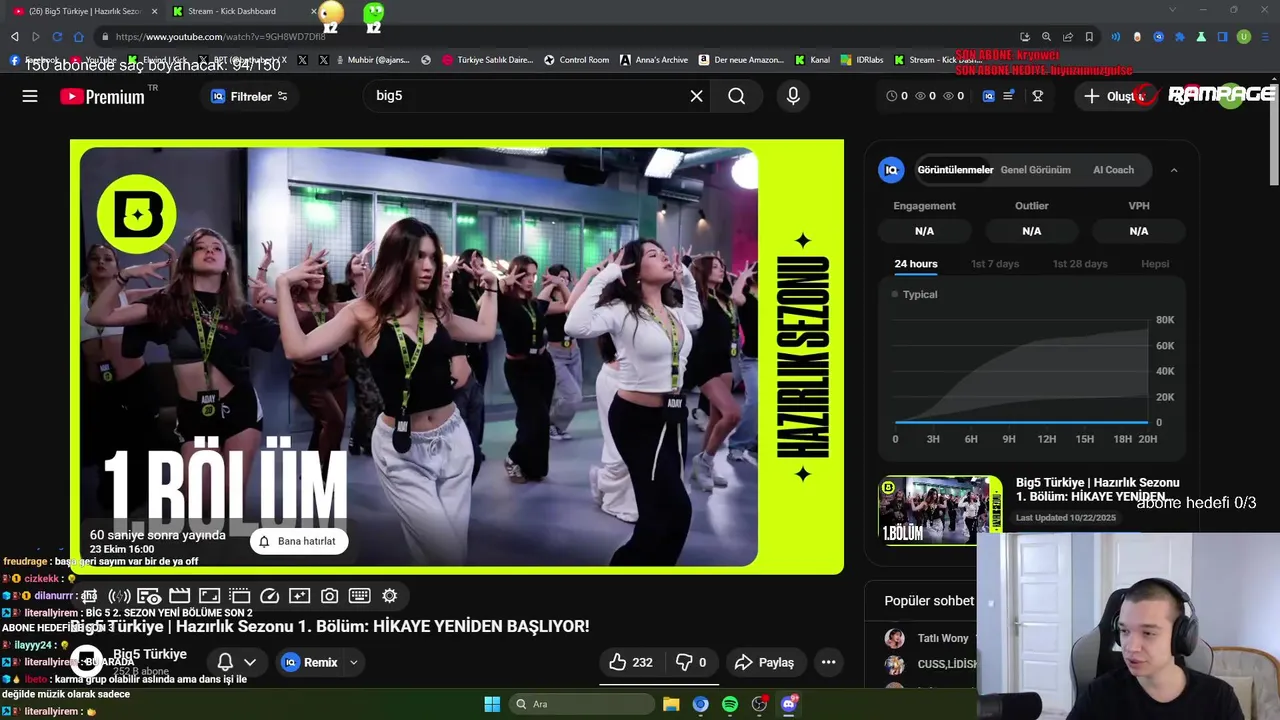Select the Hepsi range tab
Image resolution: width=1280 pixels, height=720 pixels.
coord(1155,264)
